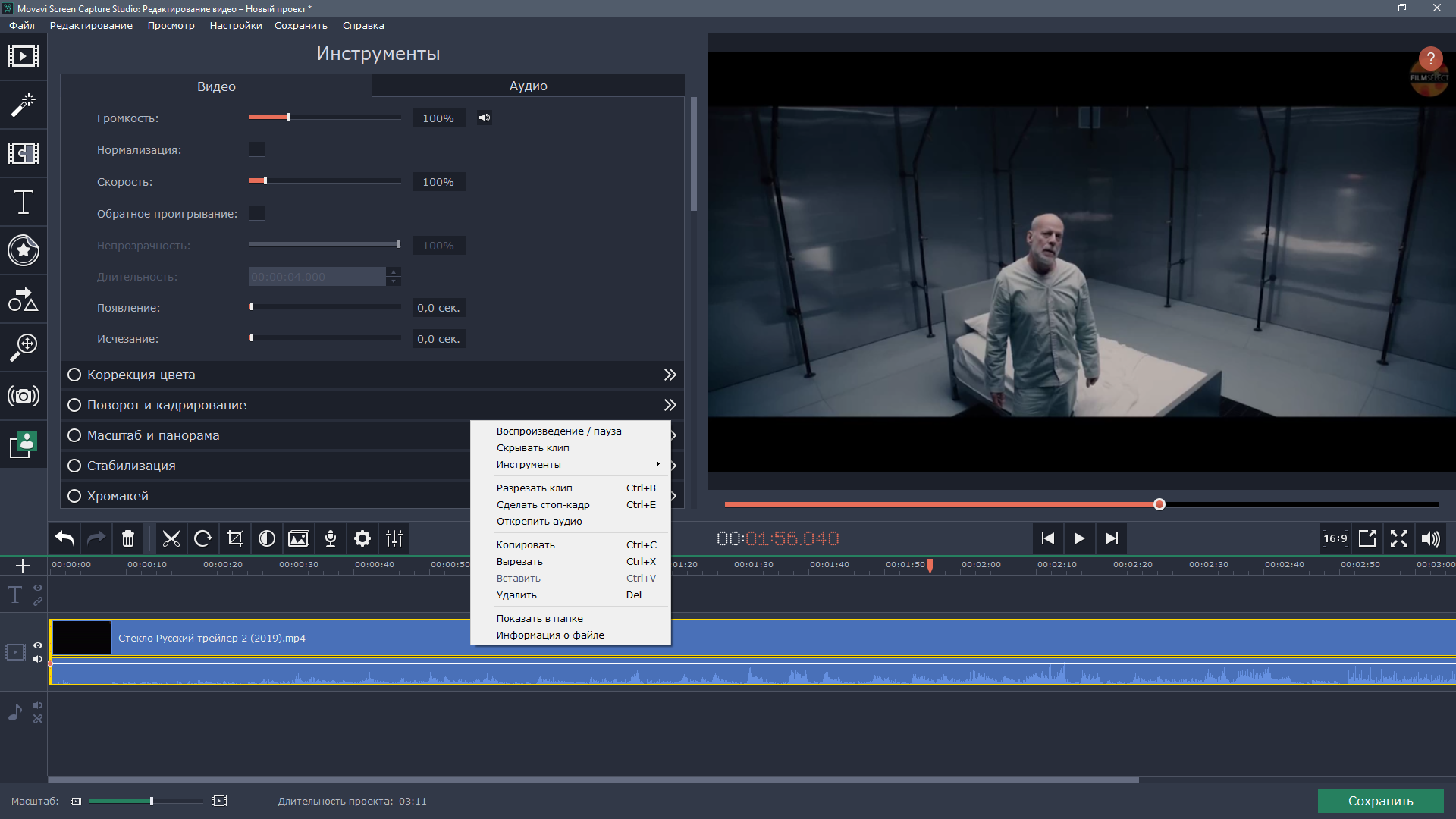This screenshot has width=1456, height=819.
Task: Skip to previous frame
Action: (1047, 538)
